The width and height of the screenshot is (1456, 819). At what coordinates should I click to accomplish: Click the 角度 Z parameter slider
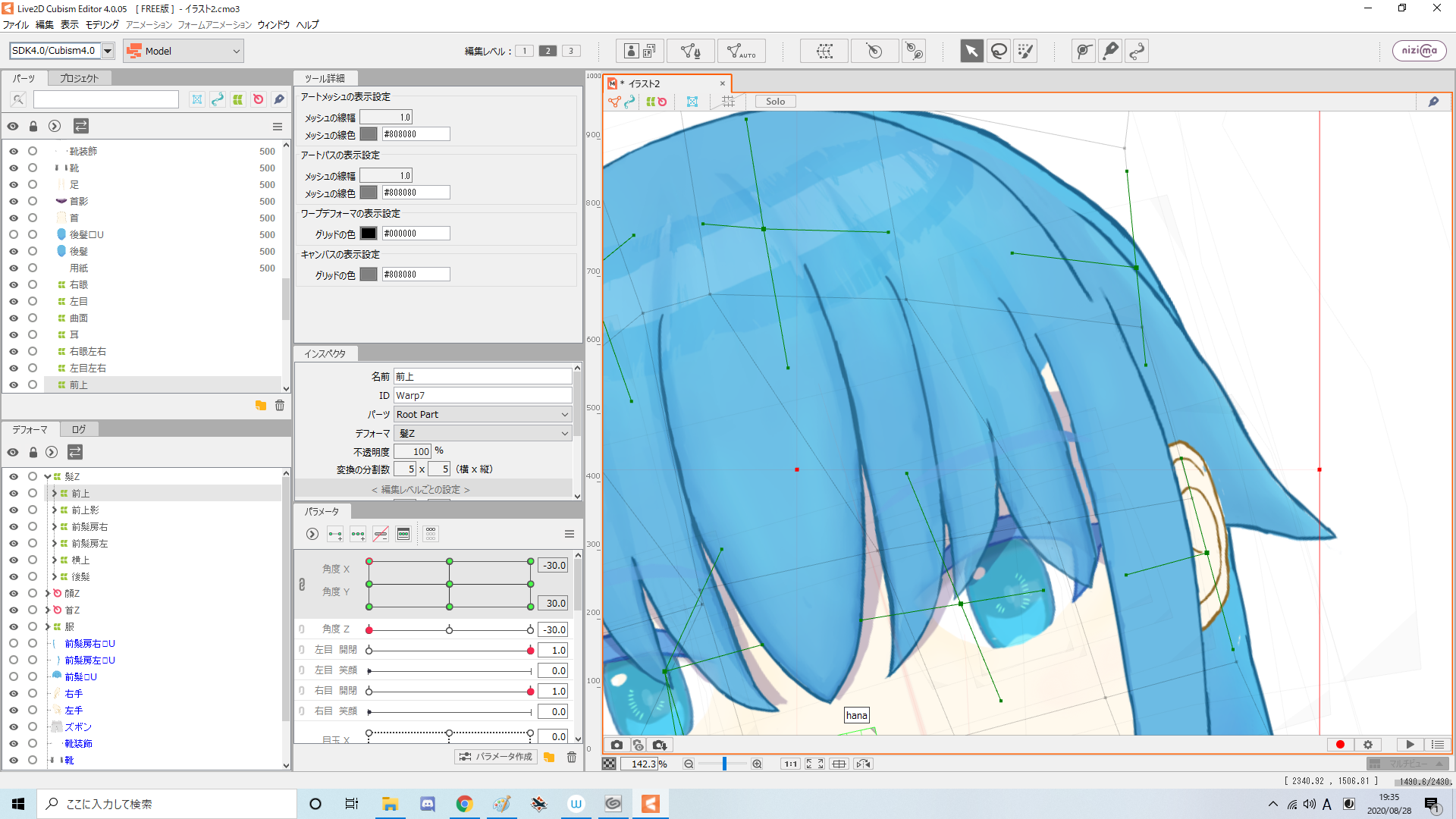(x=450, y=630)
